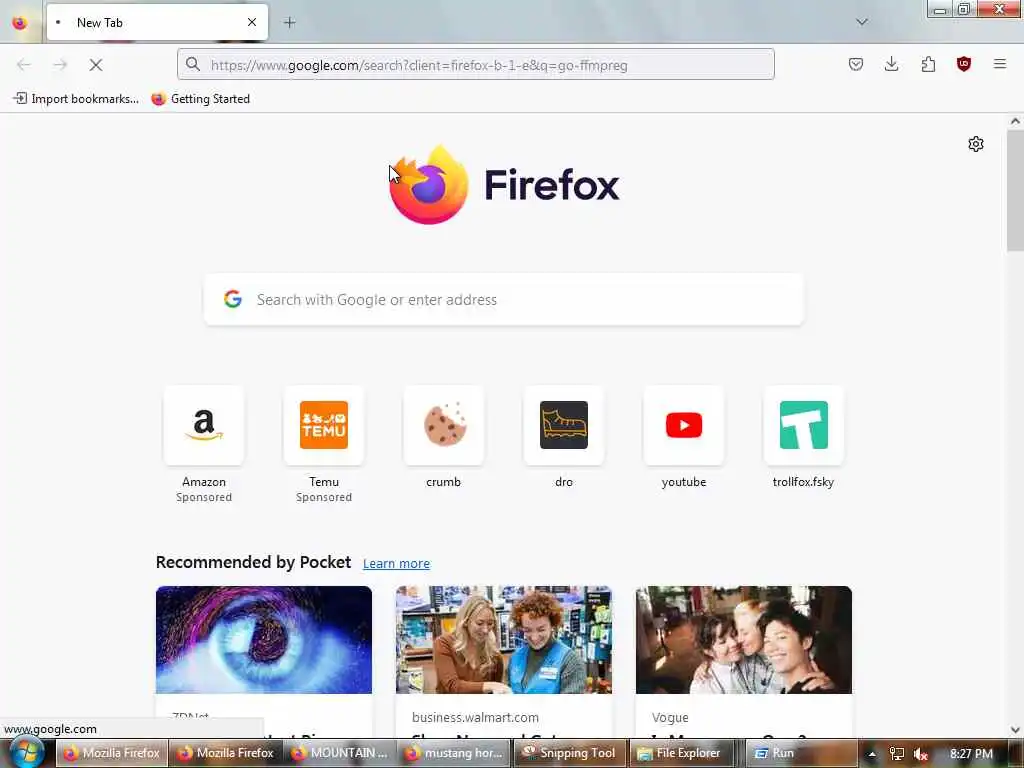Stop loading with the X button
The width and height of the screenshot is (1024, 768).
coord(95,65)
